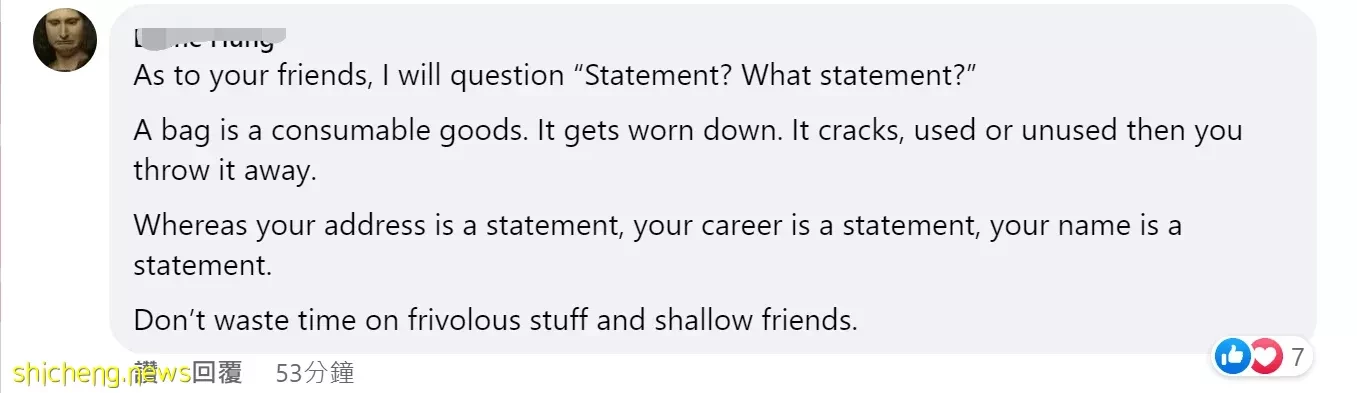The width and height of the screenshot is (1357, 393).
Task: Click the 'throw it away.' line
Action: [225, 170]
